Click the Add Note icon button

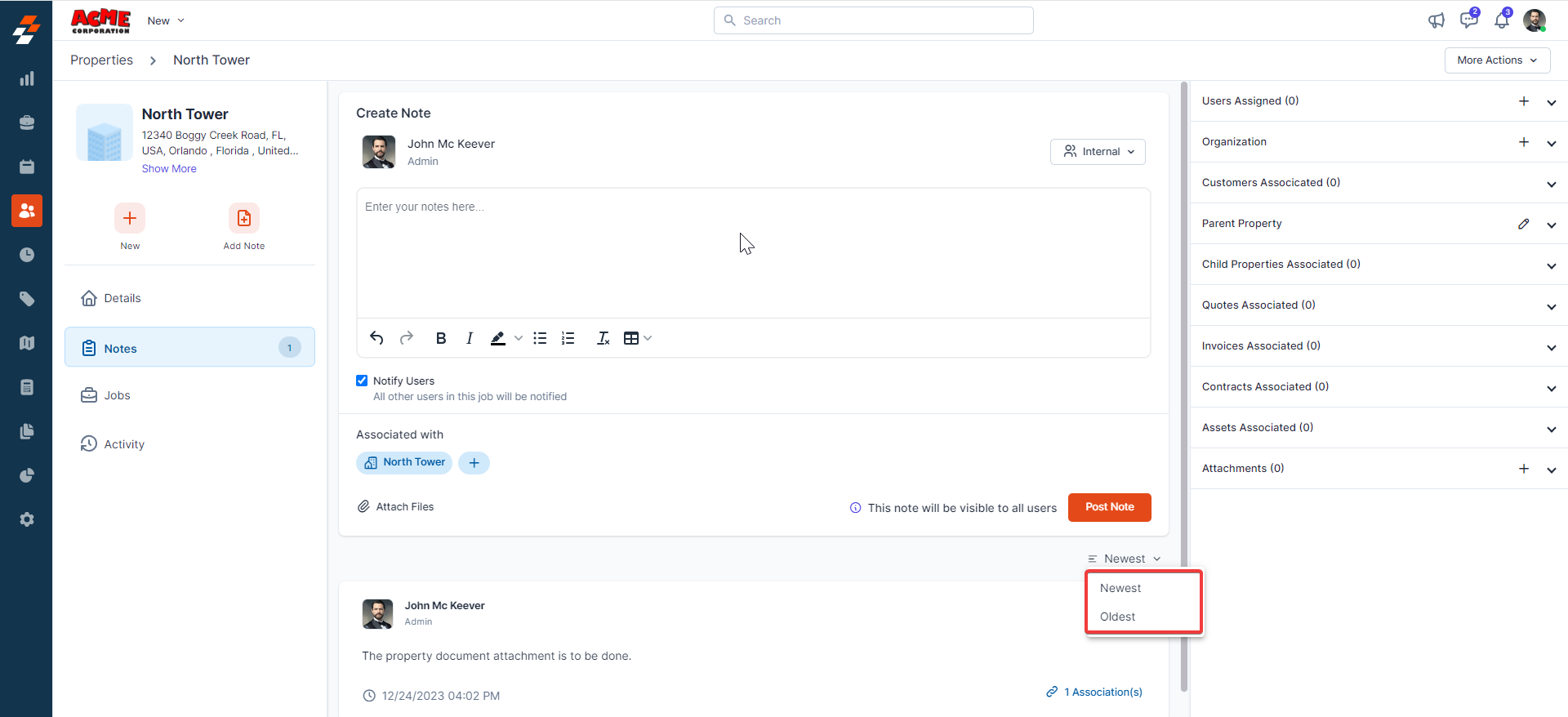click(x=243, y=219)
